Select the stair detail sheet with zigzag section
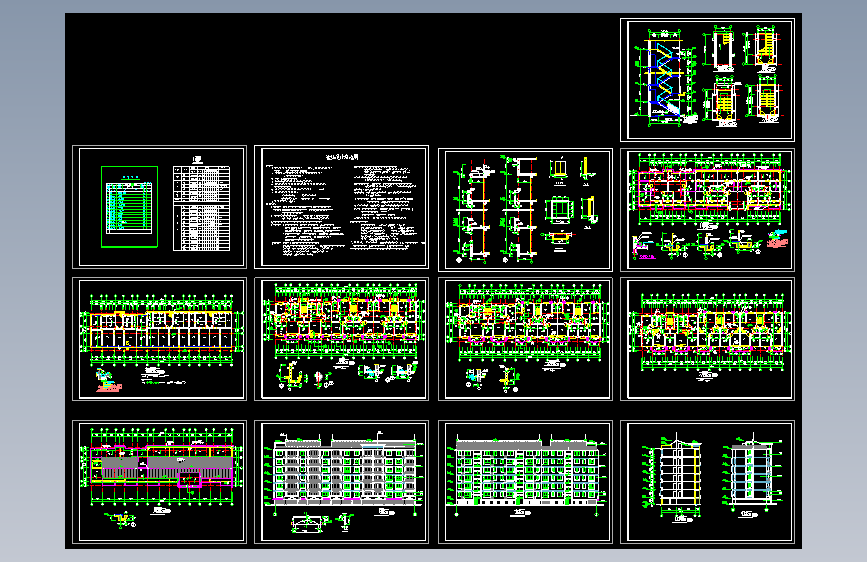This screenshot has height=562, width=867. pyautogui.click(x=707, y=80)
